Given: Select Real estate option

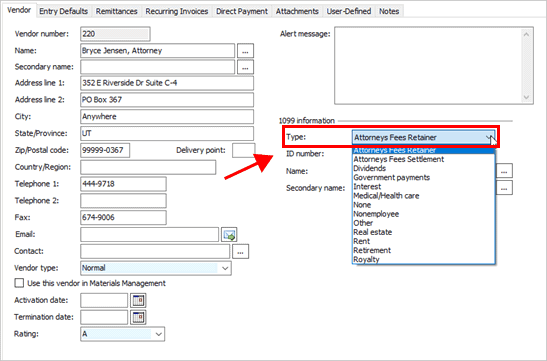Looking at the screenshot, I should click(424, 232).
